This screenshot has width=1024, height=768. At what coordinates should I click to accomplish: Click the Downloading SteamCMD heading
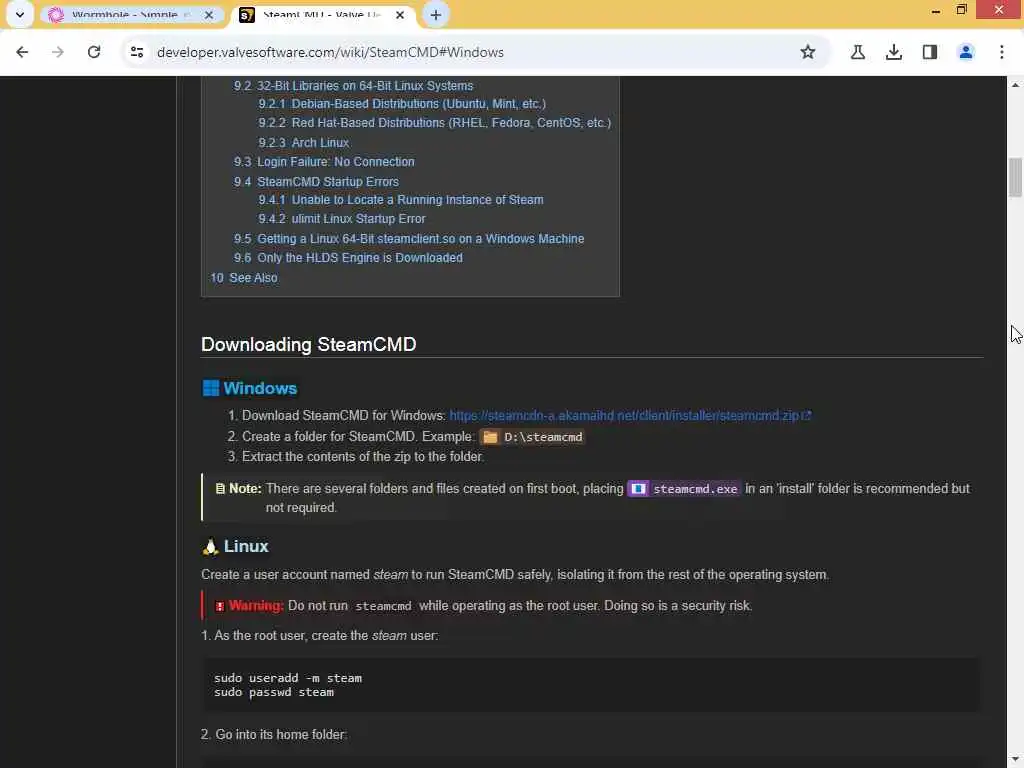(308, 345)
